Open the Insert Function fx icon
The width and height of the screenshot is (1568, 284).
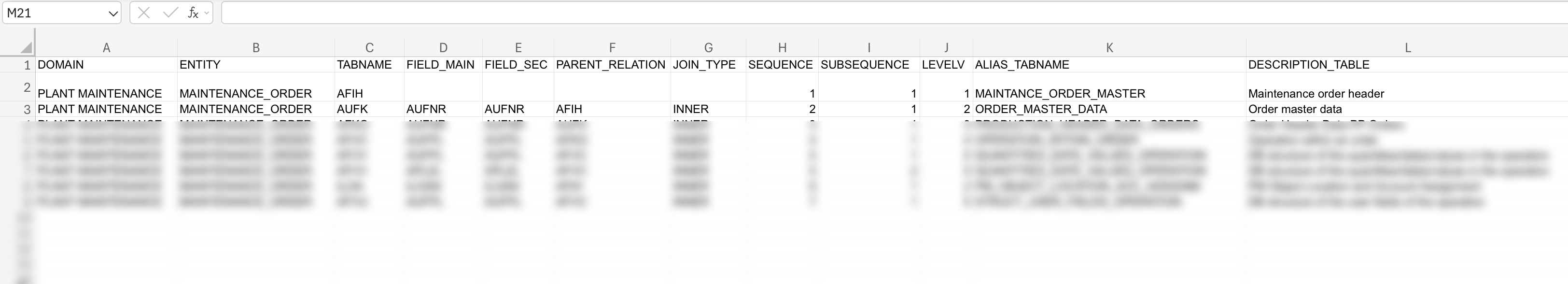[192, 13]
